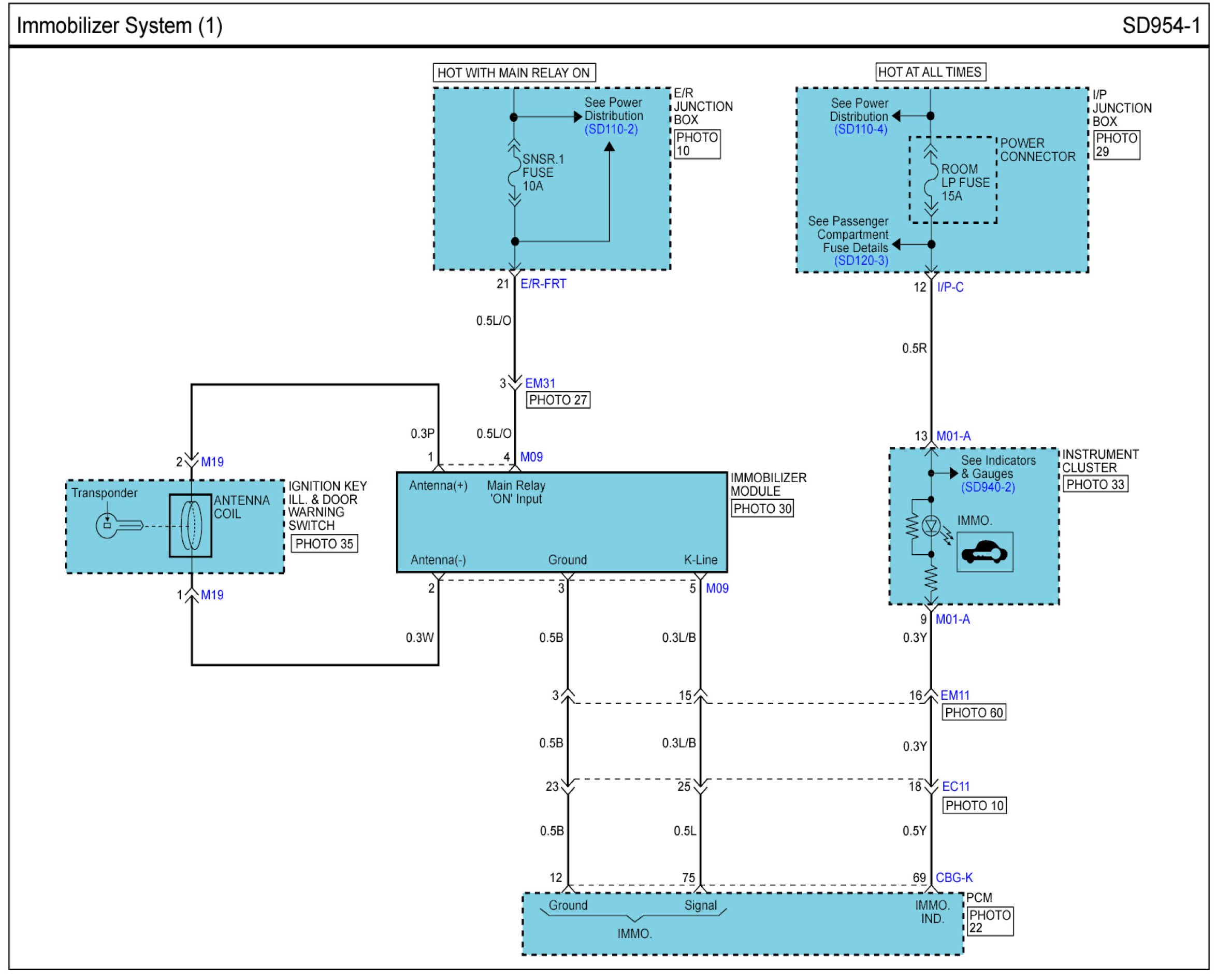Select the E/R-FRT connector label
The height and width of the screenshot is (980, 1216).
543,284
